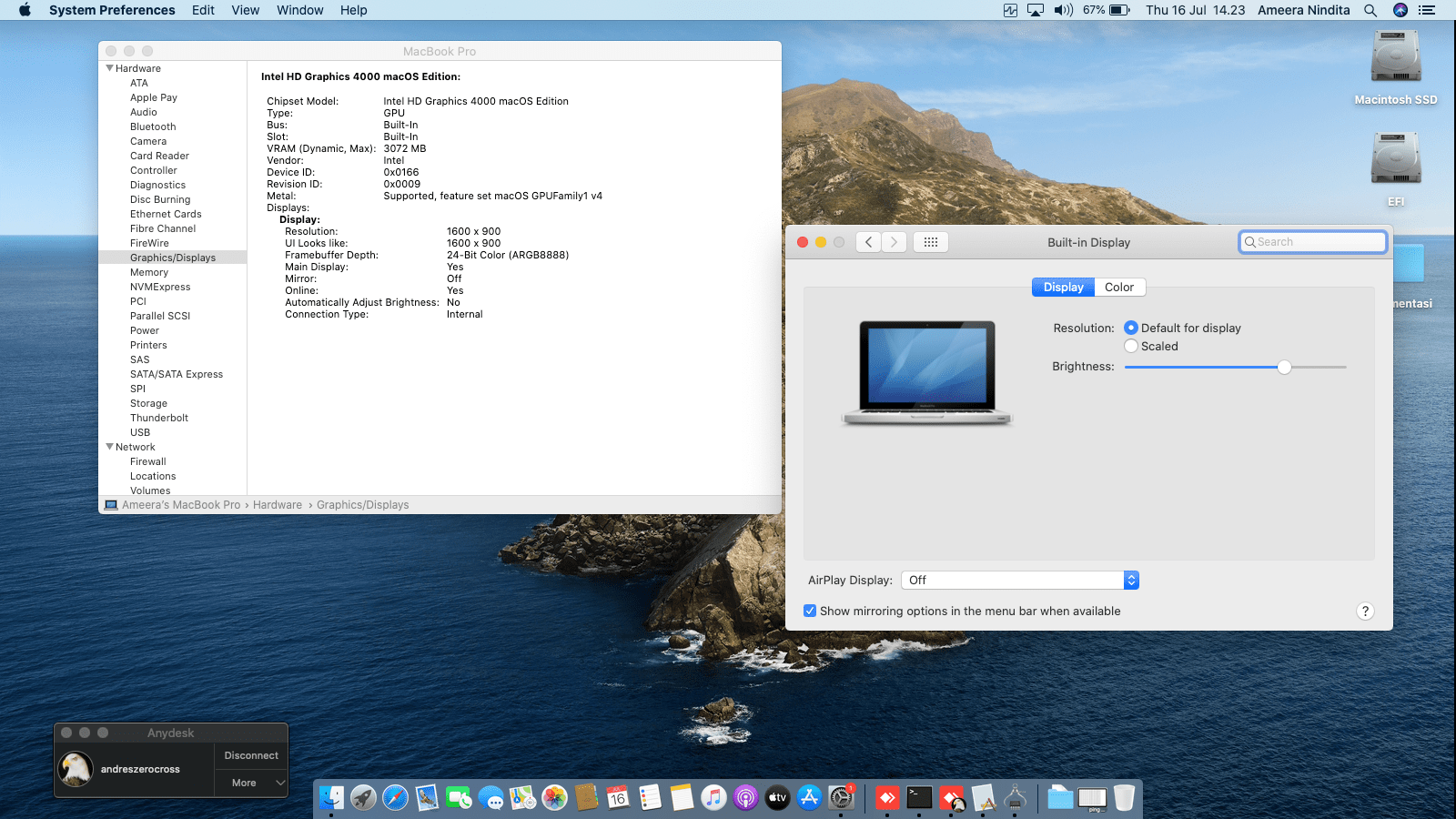Image resolution: width=1456 pixels, height=819 pixels.
Task: Click the System Preferences Search field
Action: (x=1312, y=242)
